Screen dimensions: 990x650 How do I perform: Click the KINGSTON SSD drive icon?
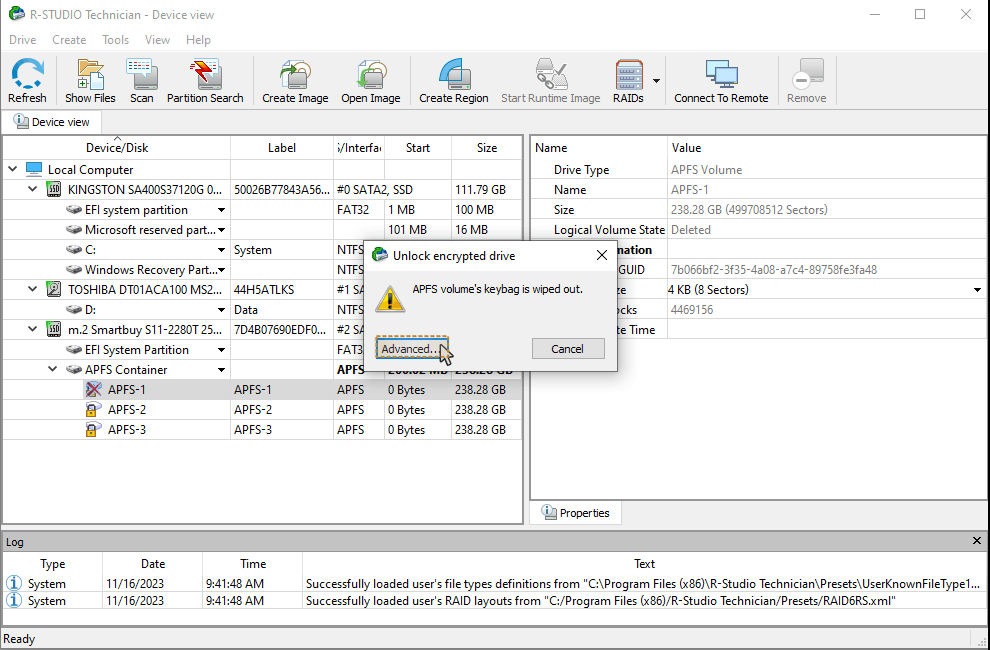click(54, 189)
